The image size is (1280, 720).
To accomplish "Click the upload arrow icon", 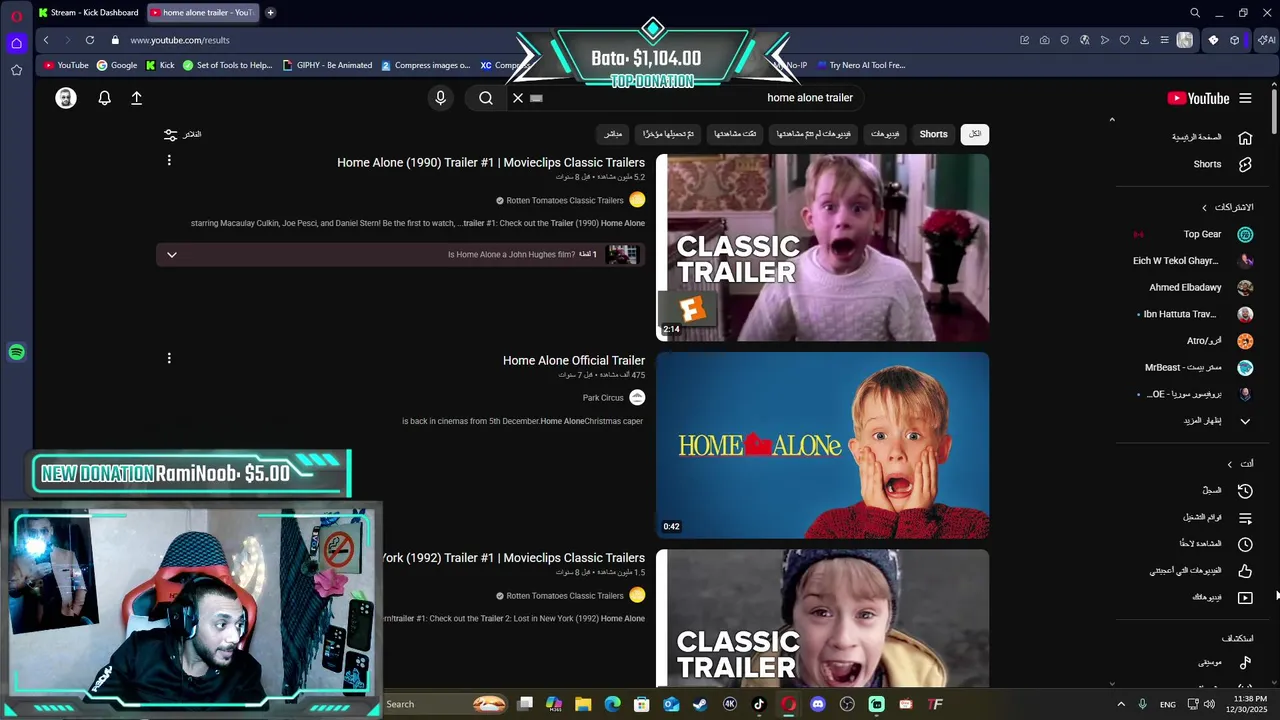I will point(137,98).
